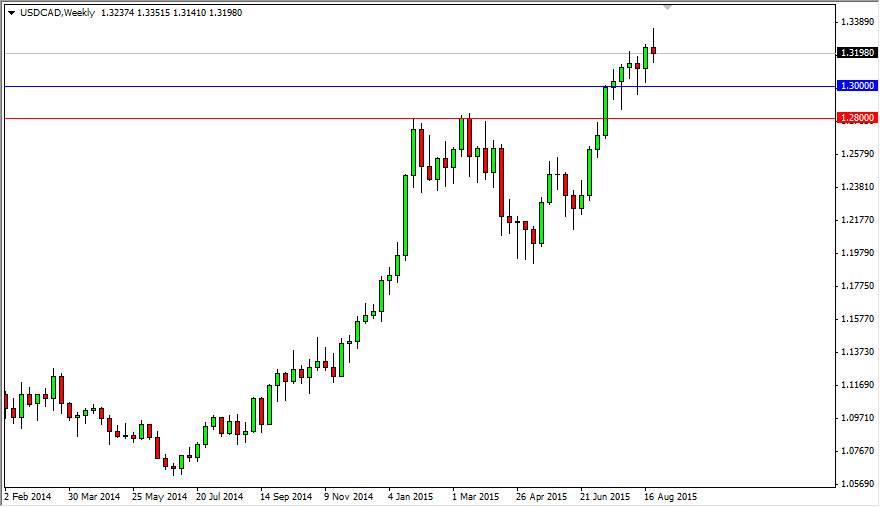This screenshot has width=880, height=507.
Task: Click the latest red candle at far right
Action: (653, 51)
